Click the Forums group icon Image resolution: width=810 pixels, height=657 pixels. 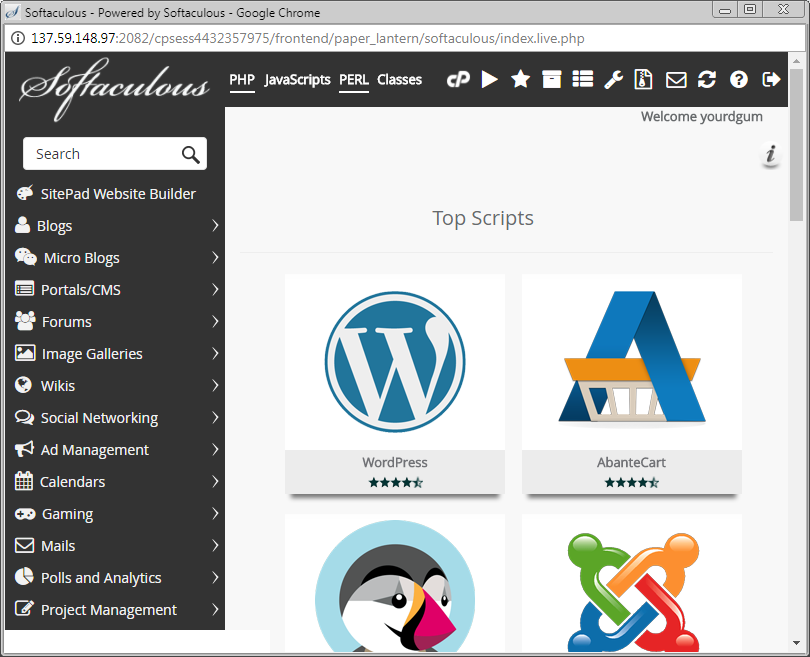[x=25, y=321]
